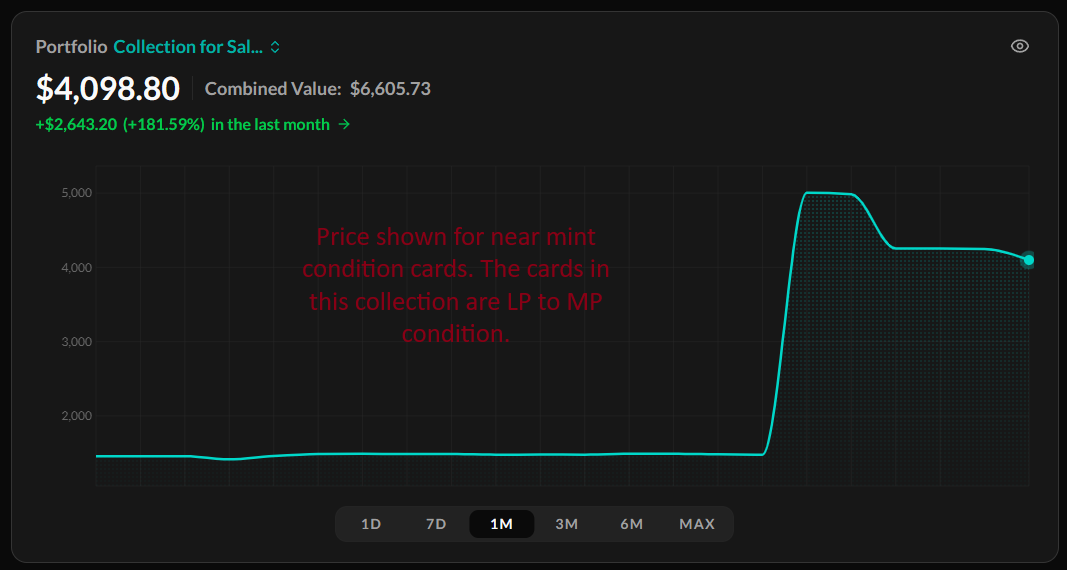The height and width of the screenshot is (570, 1067).
Task: Select the 7D time range
Action: [x=436, y=524]
